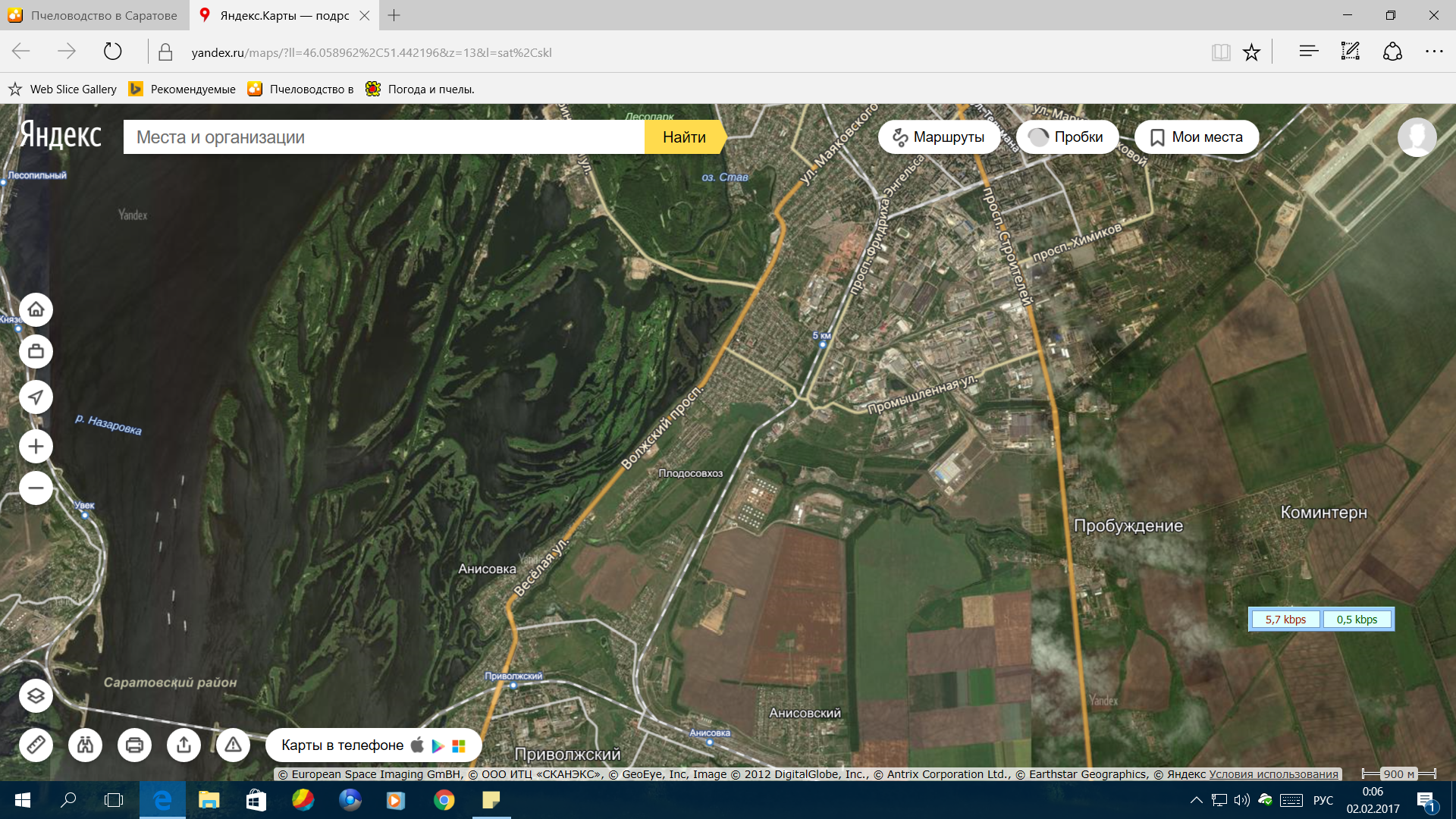The width and height of the screenshot is (1456, 819).
Task: Click the my location arrow icon
Action: [36, 397]
